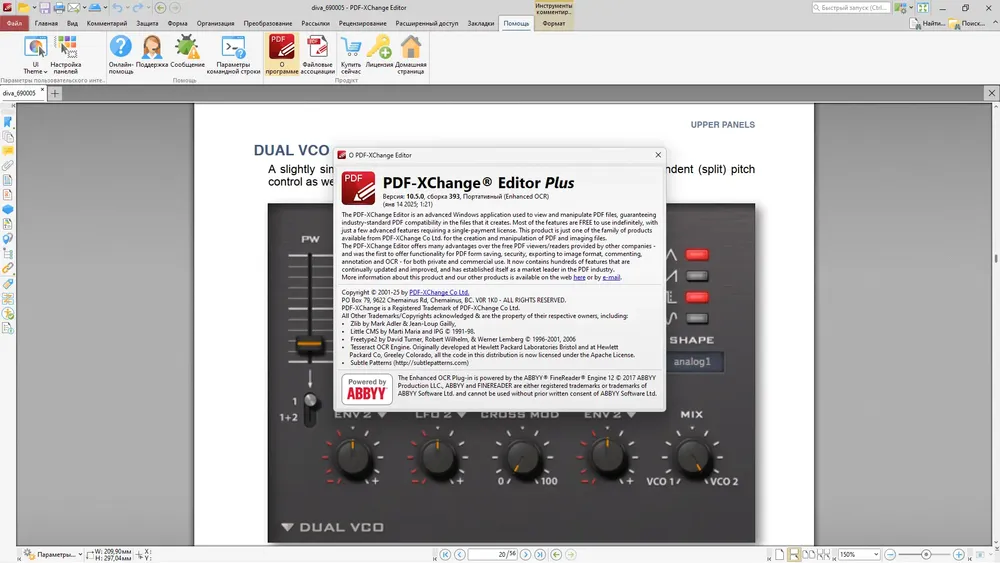Screen dimensions: 1000x563
Task: Click Купить сейчас cart icon
Action: (x=351, y=55)
